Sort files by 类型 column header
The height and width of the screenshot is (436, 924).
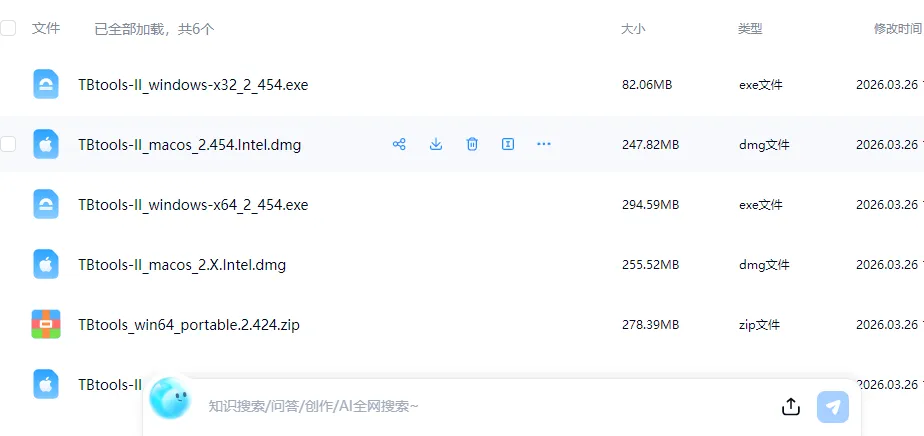click(x=750, y=28)
